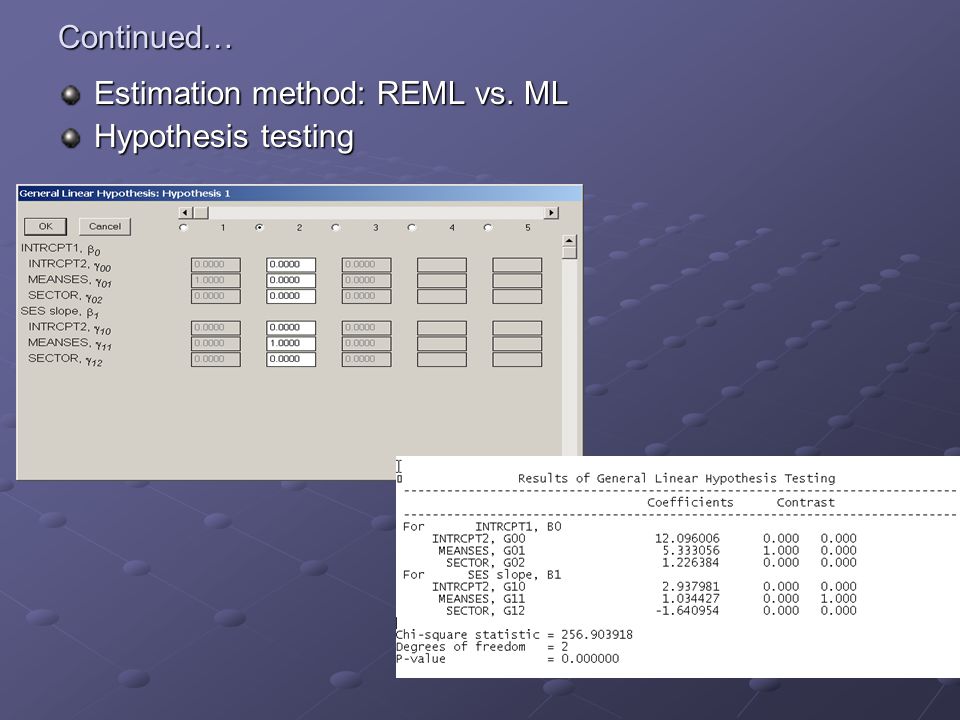Click column 5 field for SECTOR γ12
The image size is (960, 720).
point(517,359)
